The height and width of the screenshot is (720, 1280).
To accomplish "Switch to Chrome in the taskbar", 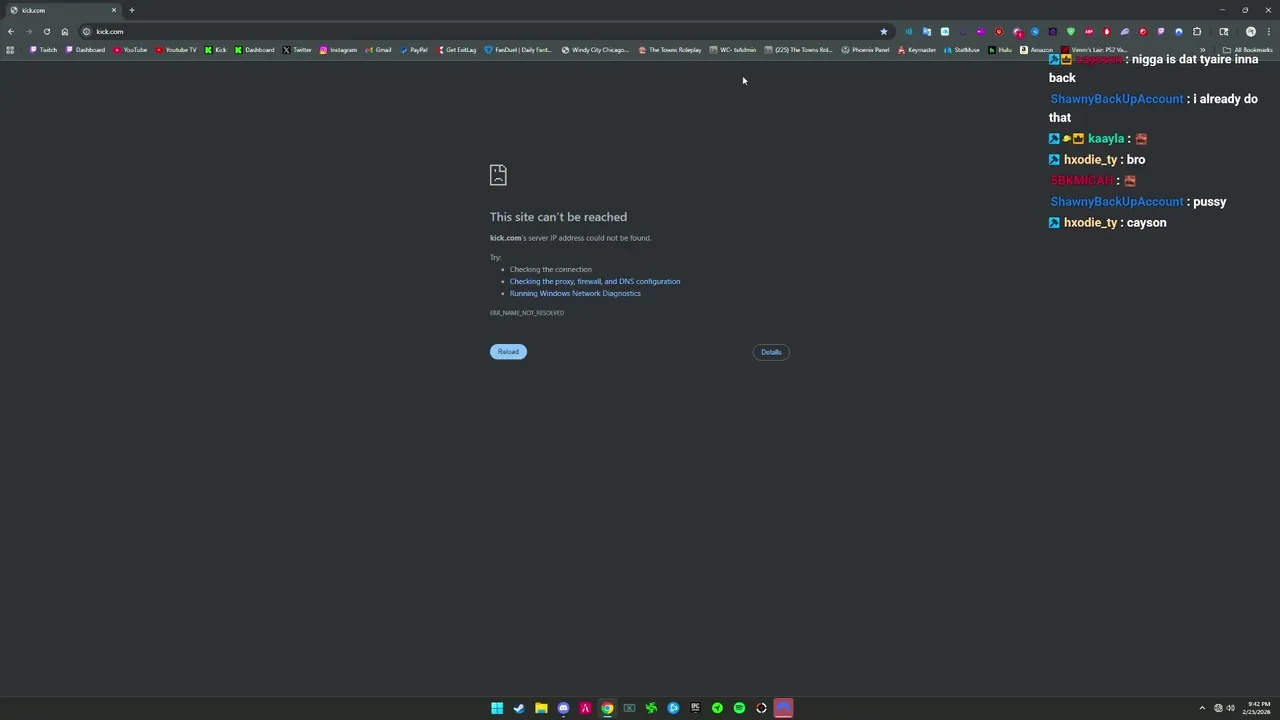I will [607, 708].
